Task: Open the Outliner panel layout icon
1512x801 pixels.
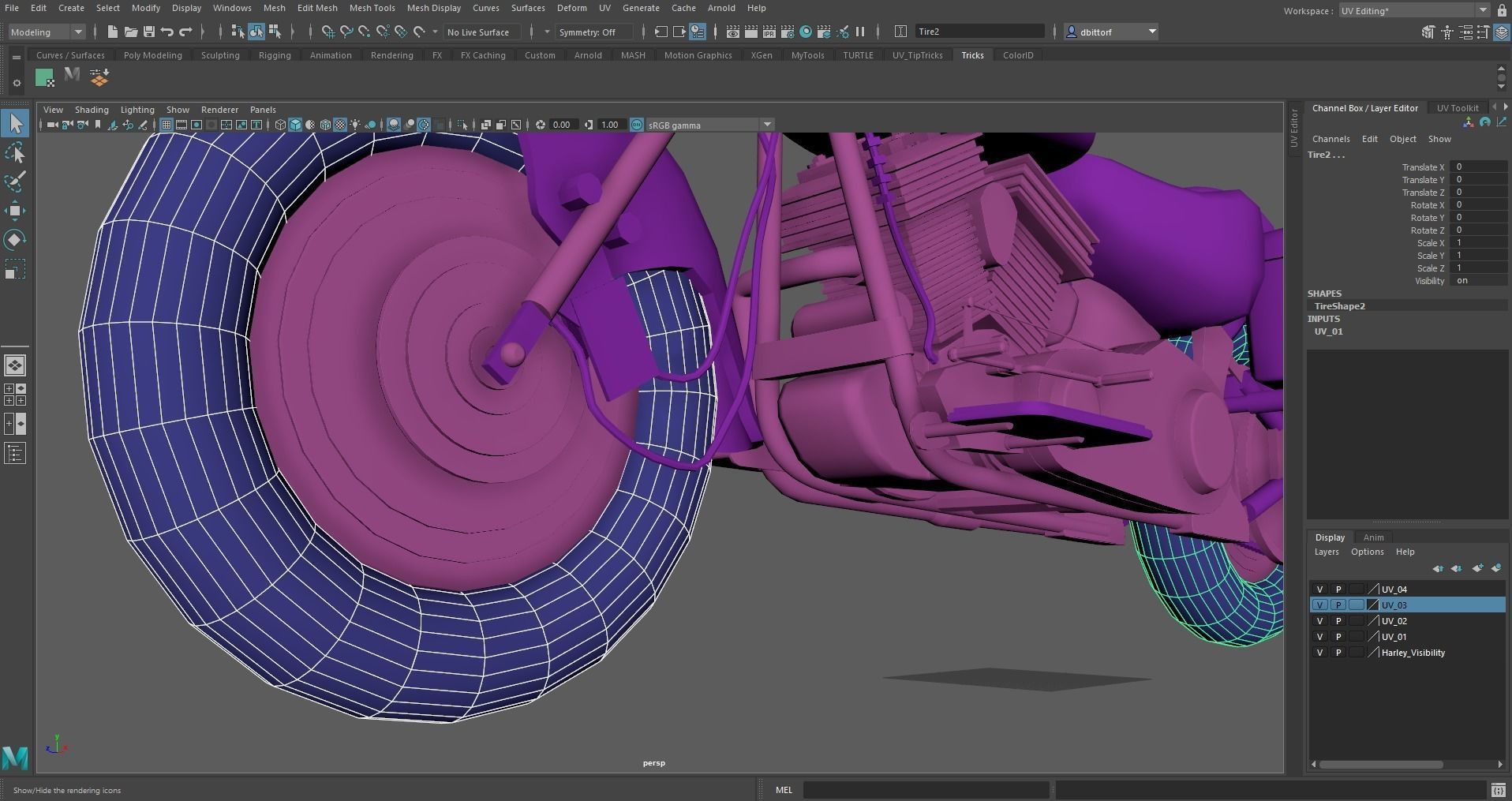Action: 15,453
